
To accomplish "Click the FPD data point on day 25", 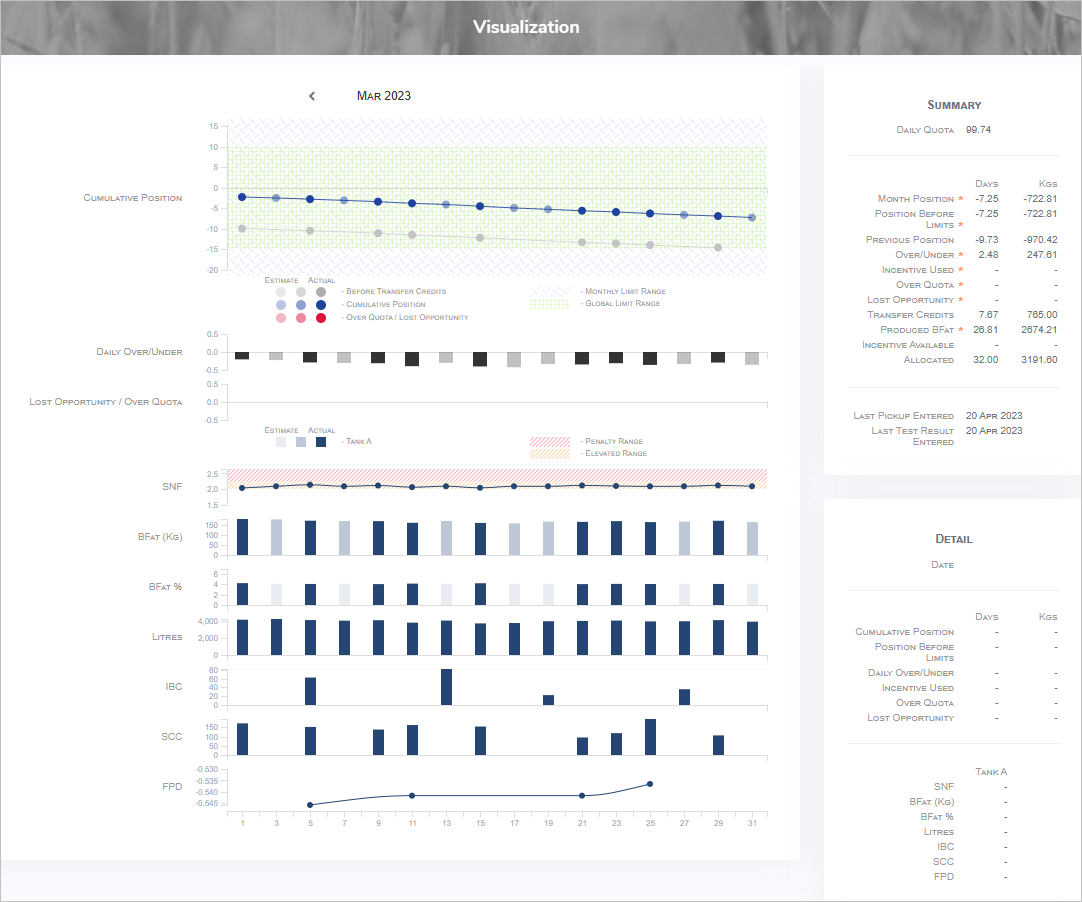I will (x=650, y=784).
